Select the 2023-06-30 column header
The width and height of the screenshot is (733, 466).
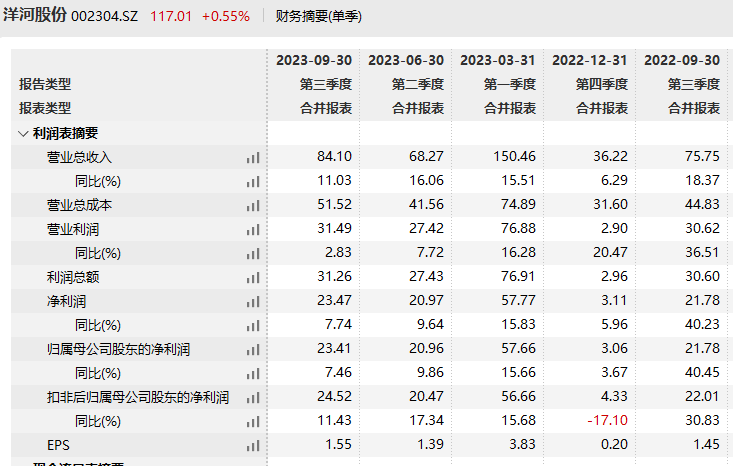pyautogui.click(x=406, y=60)
